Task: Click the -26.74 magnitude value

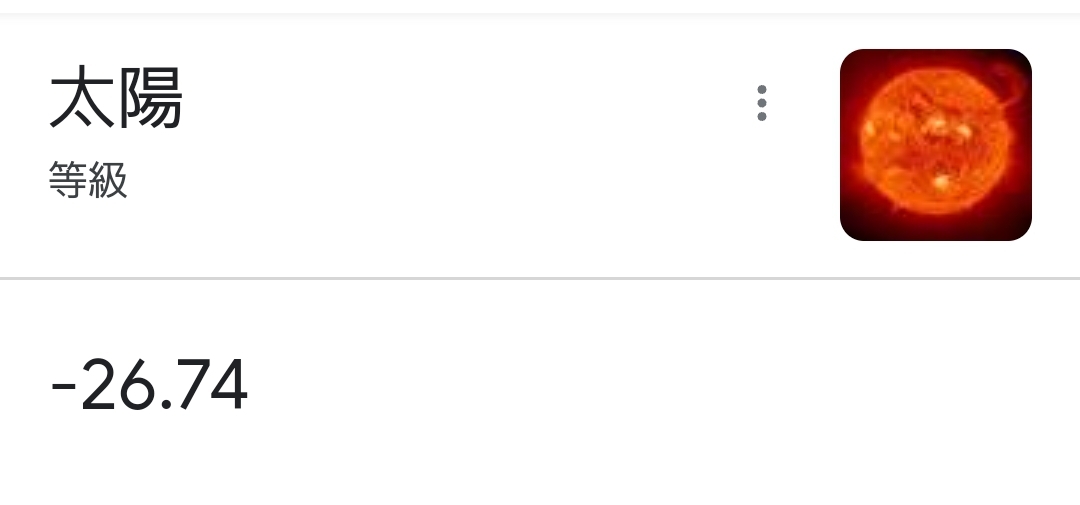Action: (149, 386)
